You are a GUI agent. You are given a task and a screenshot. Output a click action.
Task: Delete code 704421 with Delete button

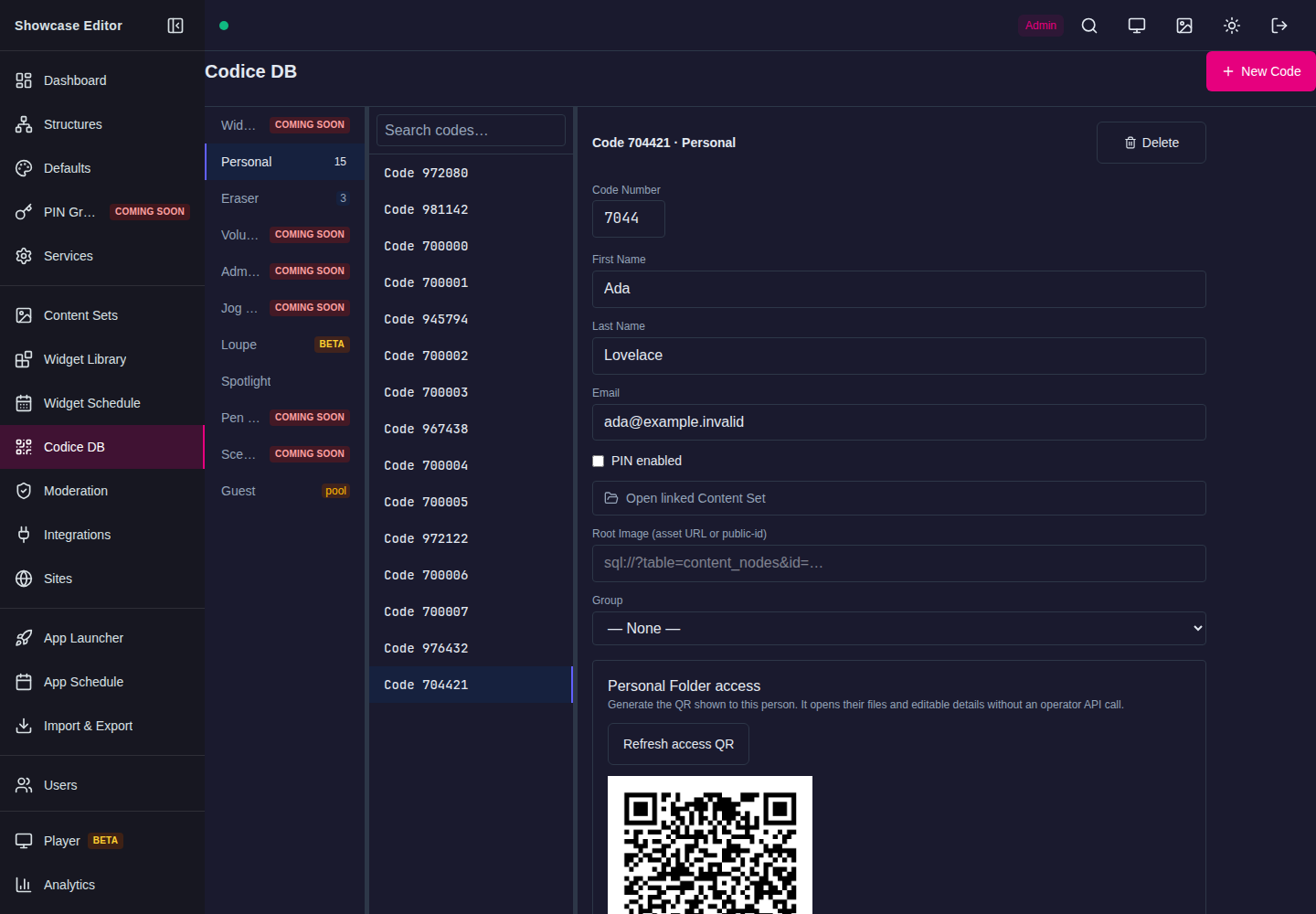coord(1151,143)
